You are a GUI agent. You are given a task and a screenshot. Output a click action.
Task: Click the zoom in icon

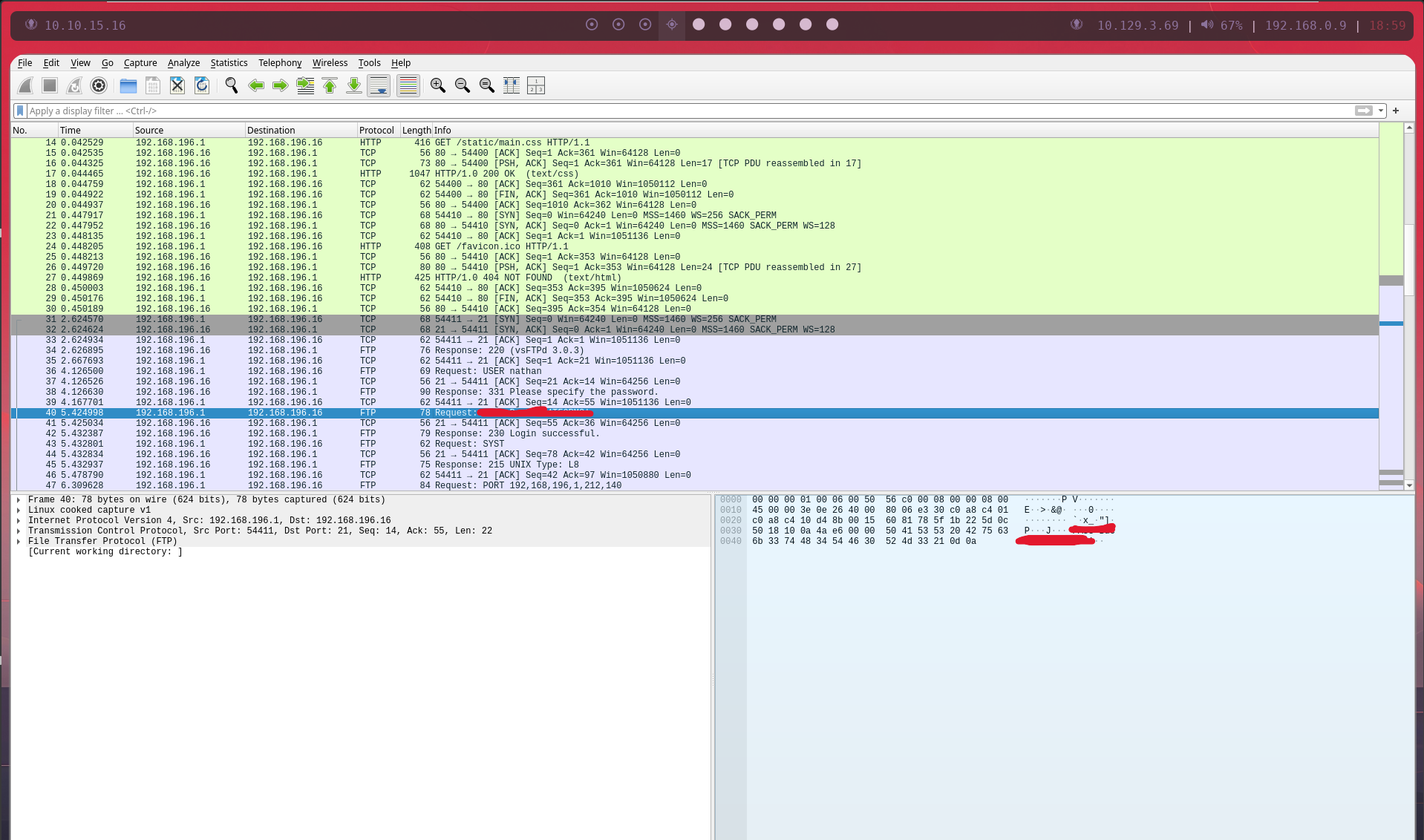tap(438, 86)
